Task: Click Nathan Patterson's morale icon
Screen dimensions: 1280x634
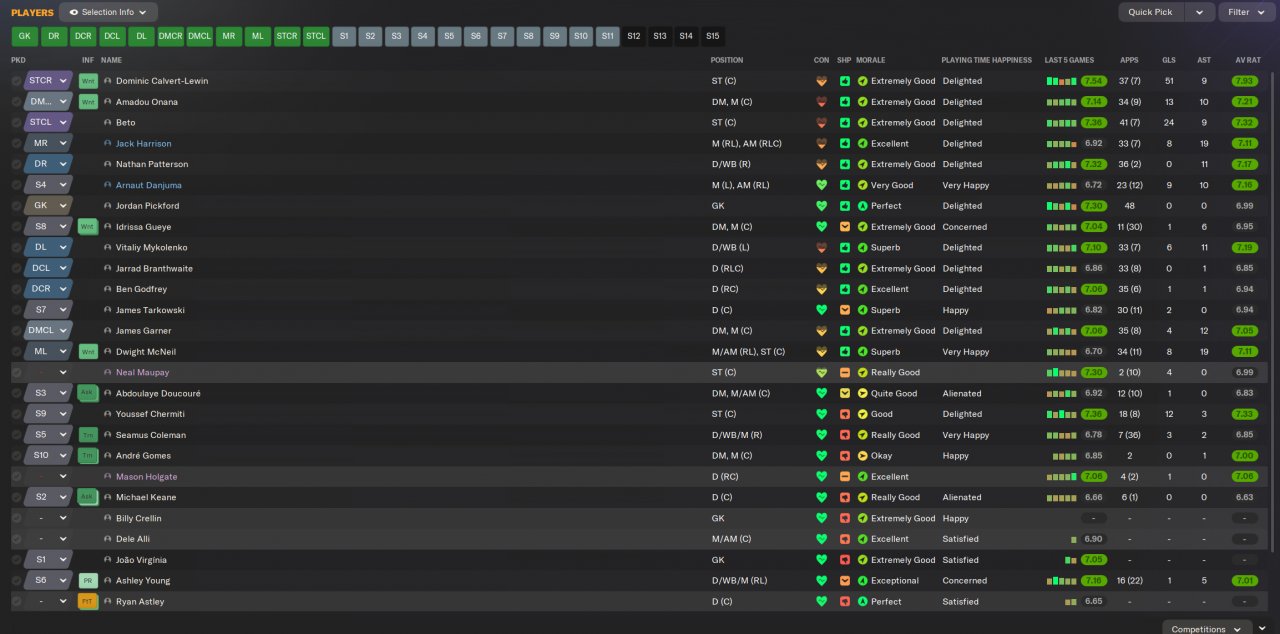Action: click(862, 164)
